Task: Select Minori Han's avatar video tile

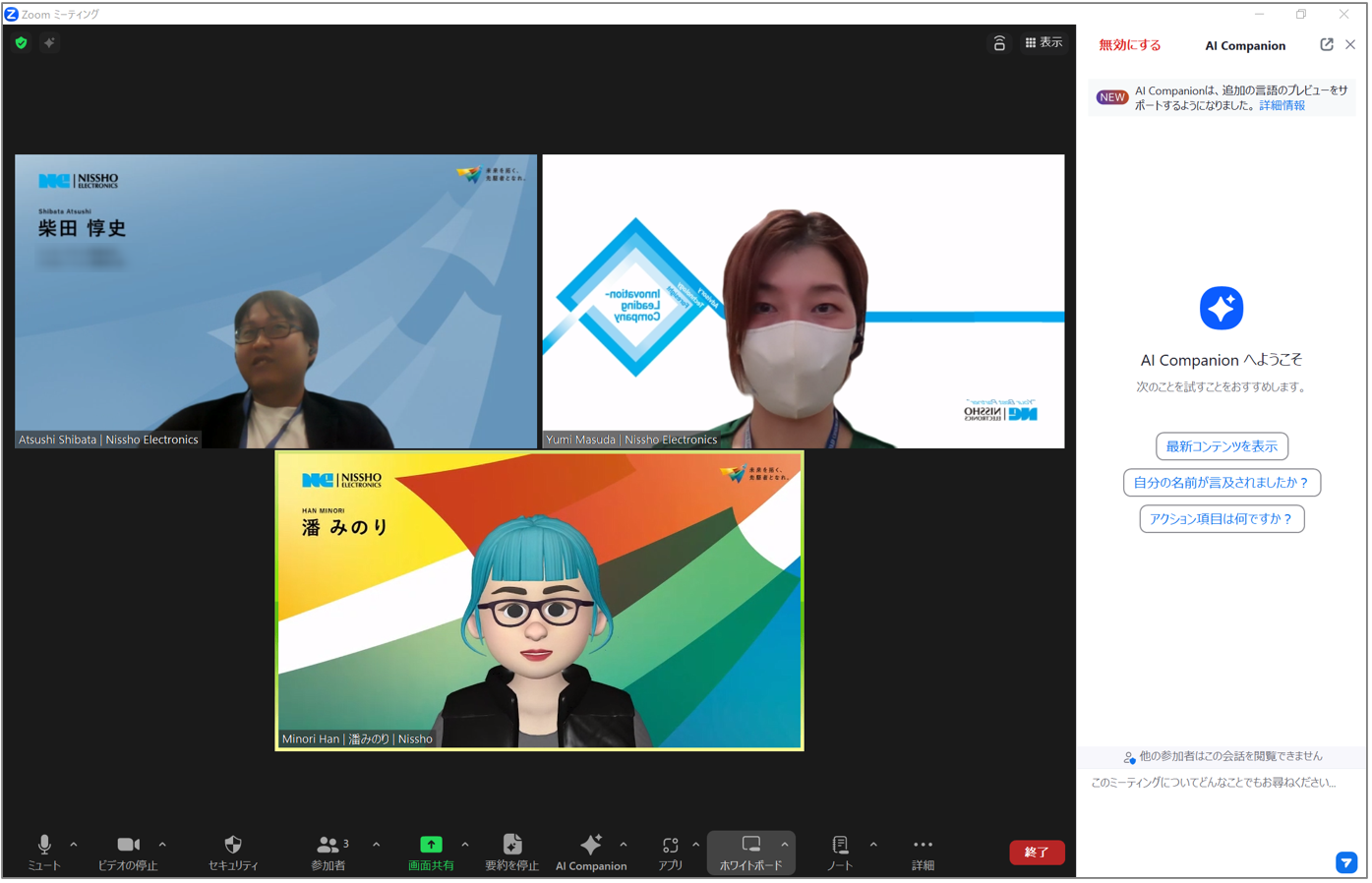Action: pyautogui.click(x=540, y=601)
